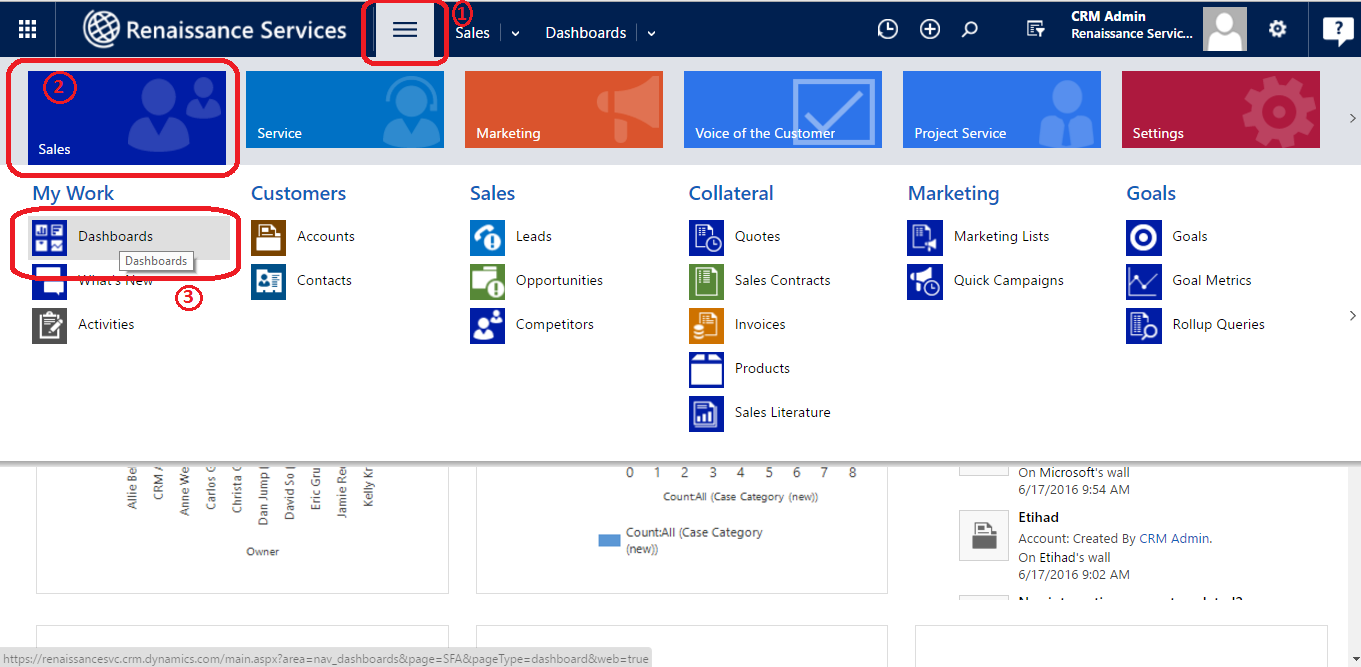Click the CRM Admin user profile picture

point(1224,29)
